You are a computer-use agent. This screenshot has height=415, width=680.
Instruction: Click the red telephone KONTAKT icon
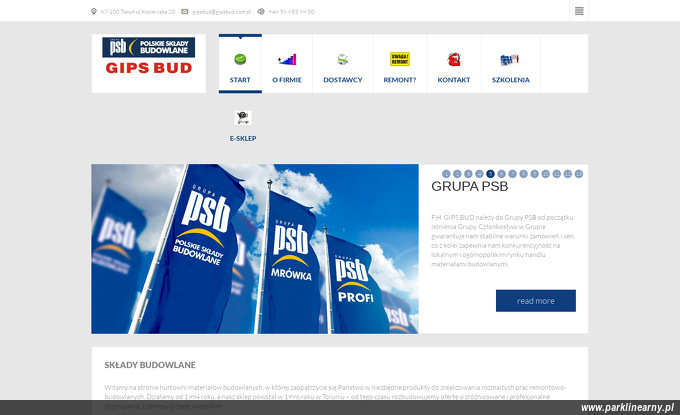click(454, 59)
